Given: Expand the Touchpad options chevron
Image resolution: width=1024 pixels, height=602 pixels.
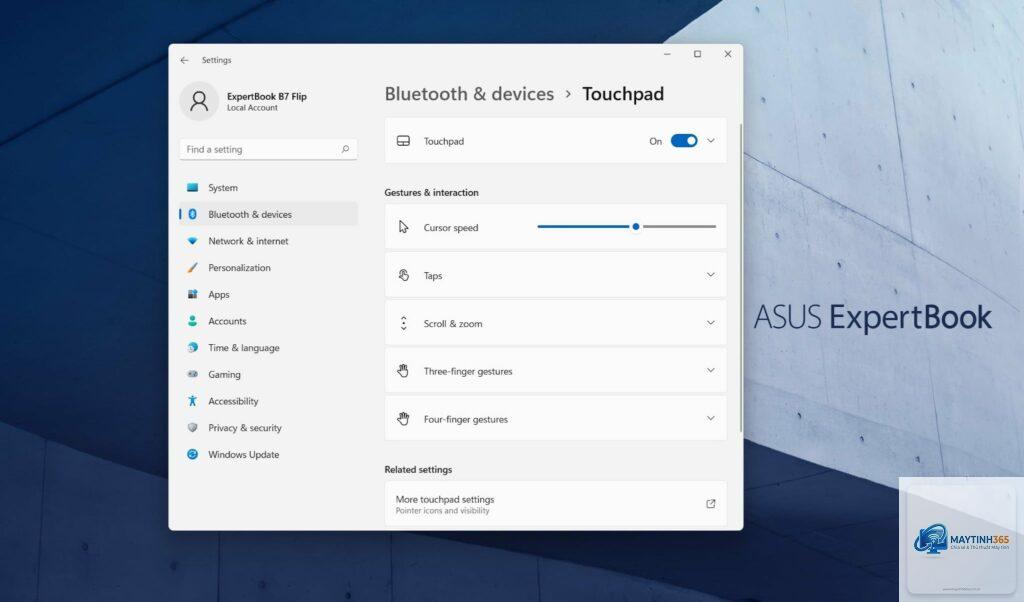Looking at the screenshot, I should (x=711, y=141).
